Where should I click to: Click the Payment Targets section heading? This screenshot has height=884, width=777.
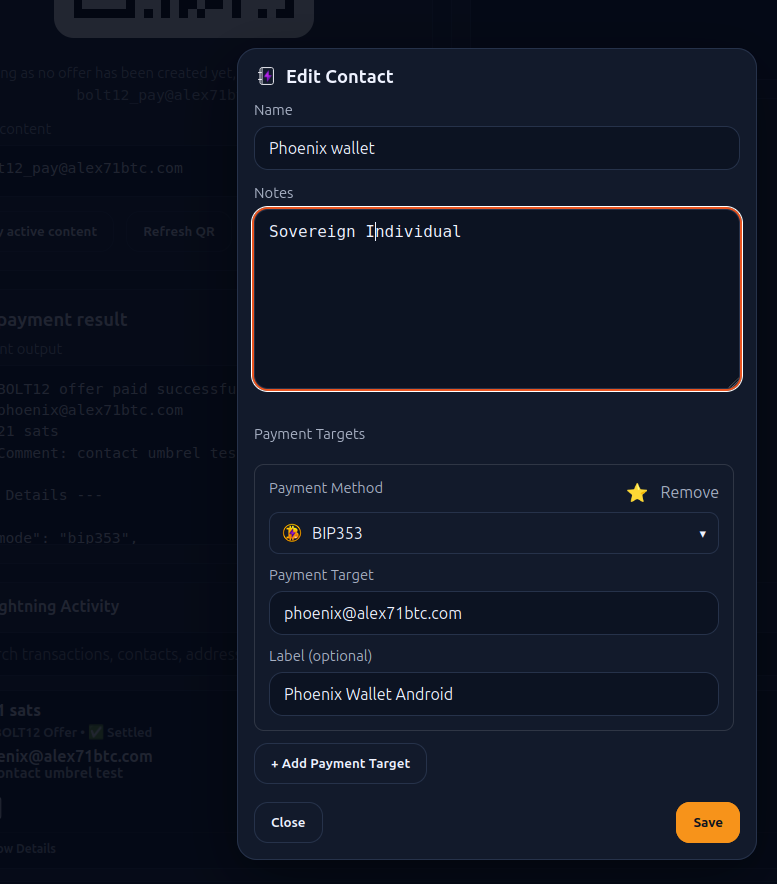pyautogui.click(x=309, y=434)
